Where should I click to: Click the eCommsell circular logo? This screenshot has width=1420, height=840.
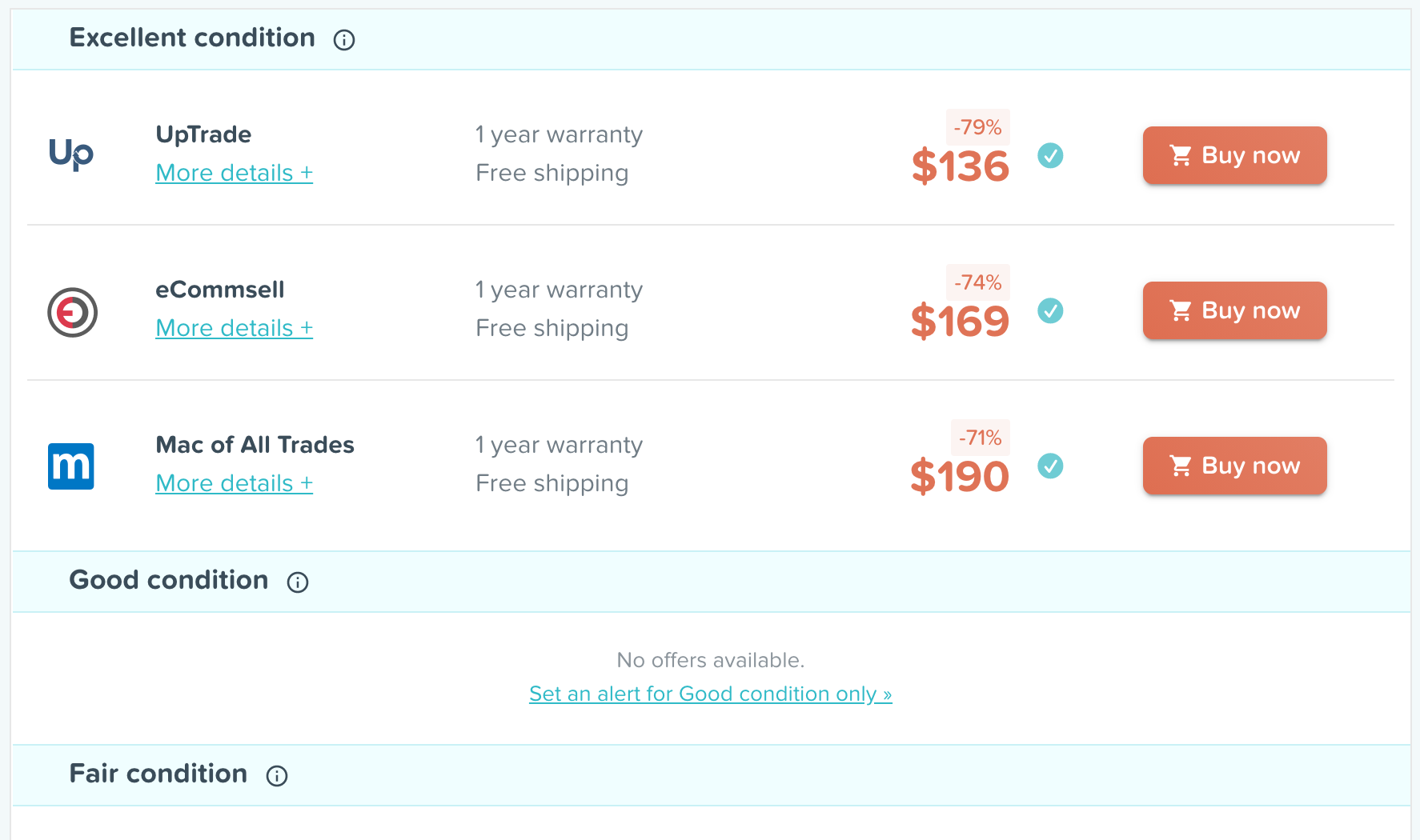click(72, 312)
